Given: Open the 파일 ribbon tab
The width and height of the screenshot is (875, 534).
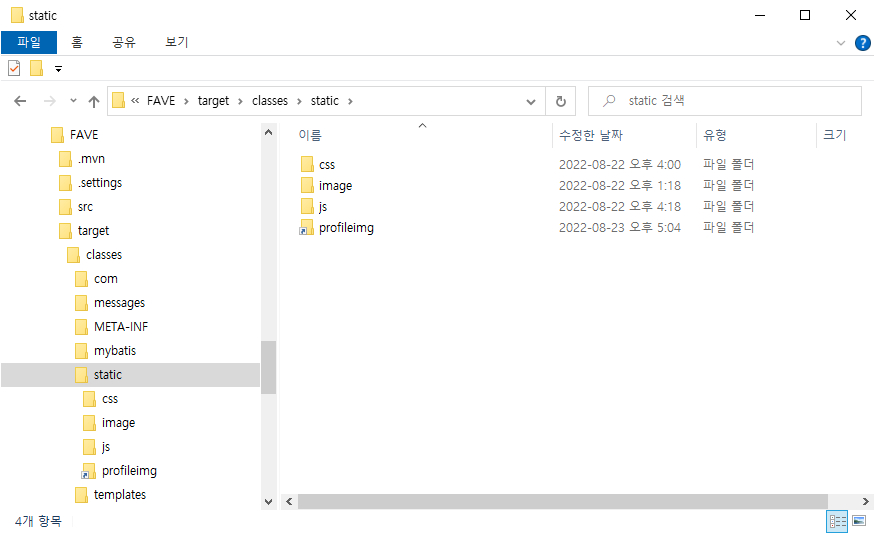Looking at the screenshot, I should (x=29, y=42).
